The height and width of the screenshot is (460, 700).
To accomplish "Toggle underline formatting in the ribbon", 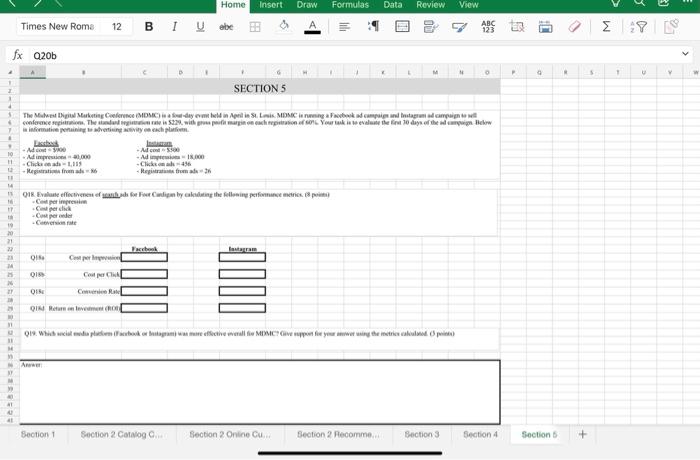I will (200, 27).
